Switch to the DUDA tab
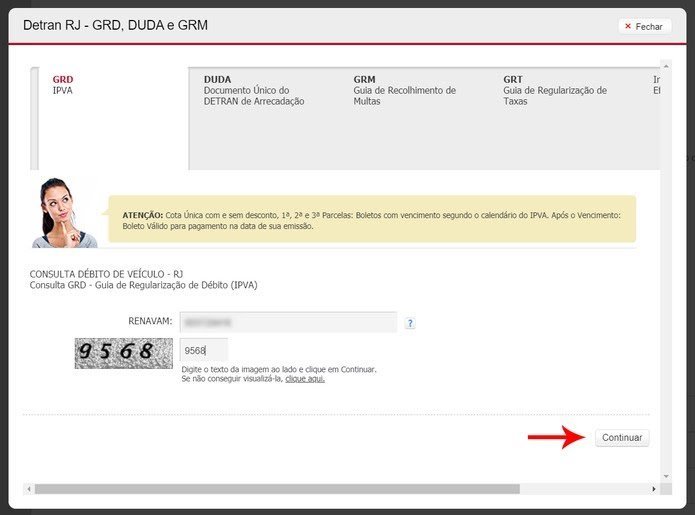The height and width of the screenshot is (515, 695). click(254, 90)
